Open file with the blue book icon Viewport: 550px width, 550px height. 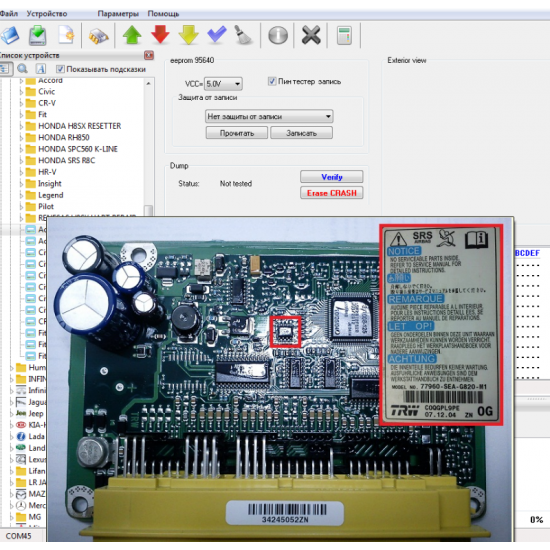tap(10, 35)
